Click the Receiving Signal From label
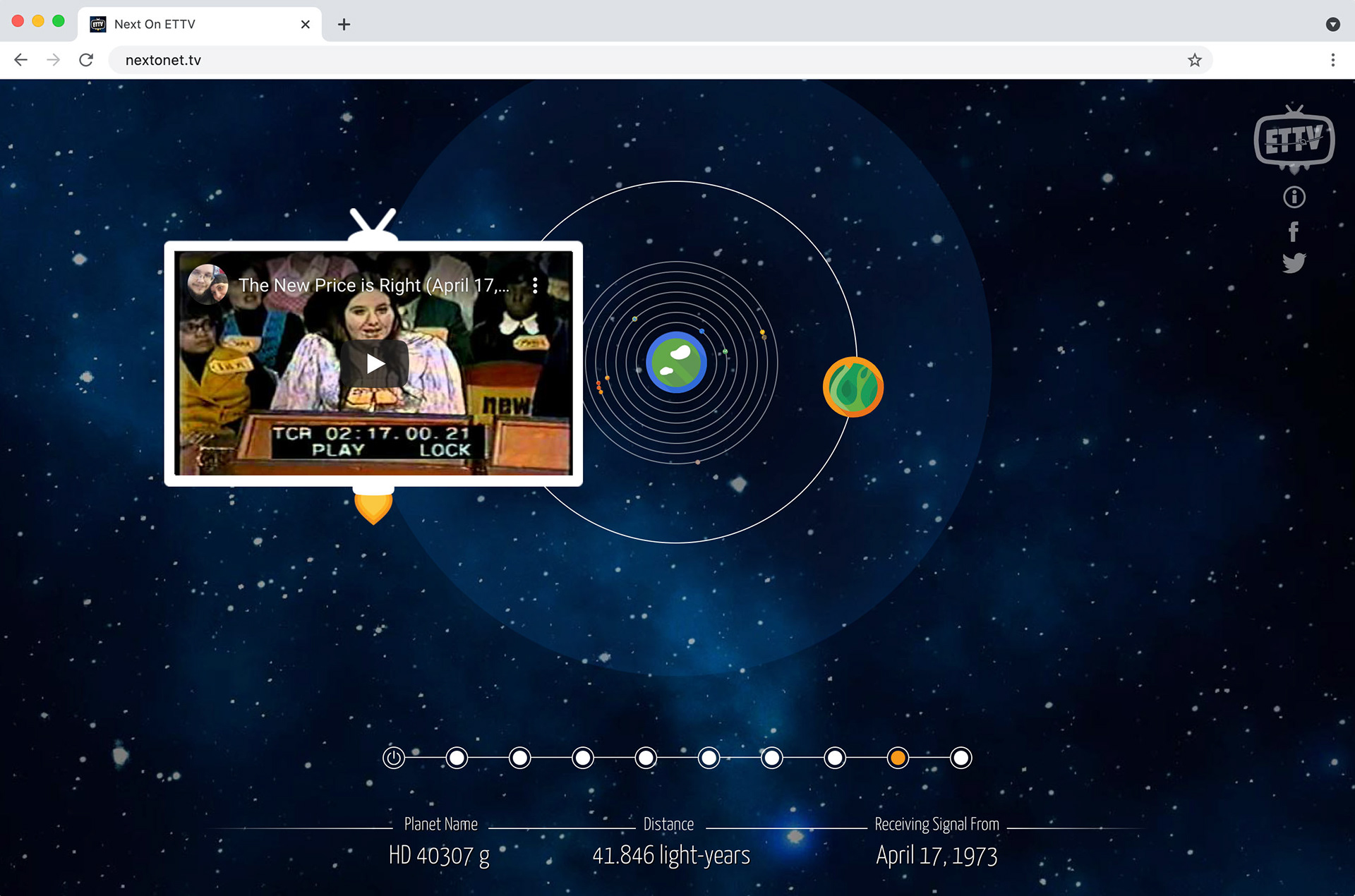This screenshot has width=1355, height=896. point(937,824)
